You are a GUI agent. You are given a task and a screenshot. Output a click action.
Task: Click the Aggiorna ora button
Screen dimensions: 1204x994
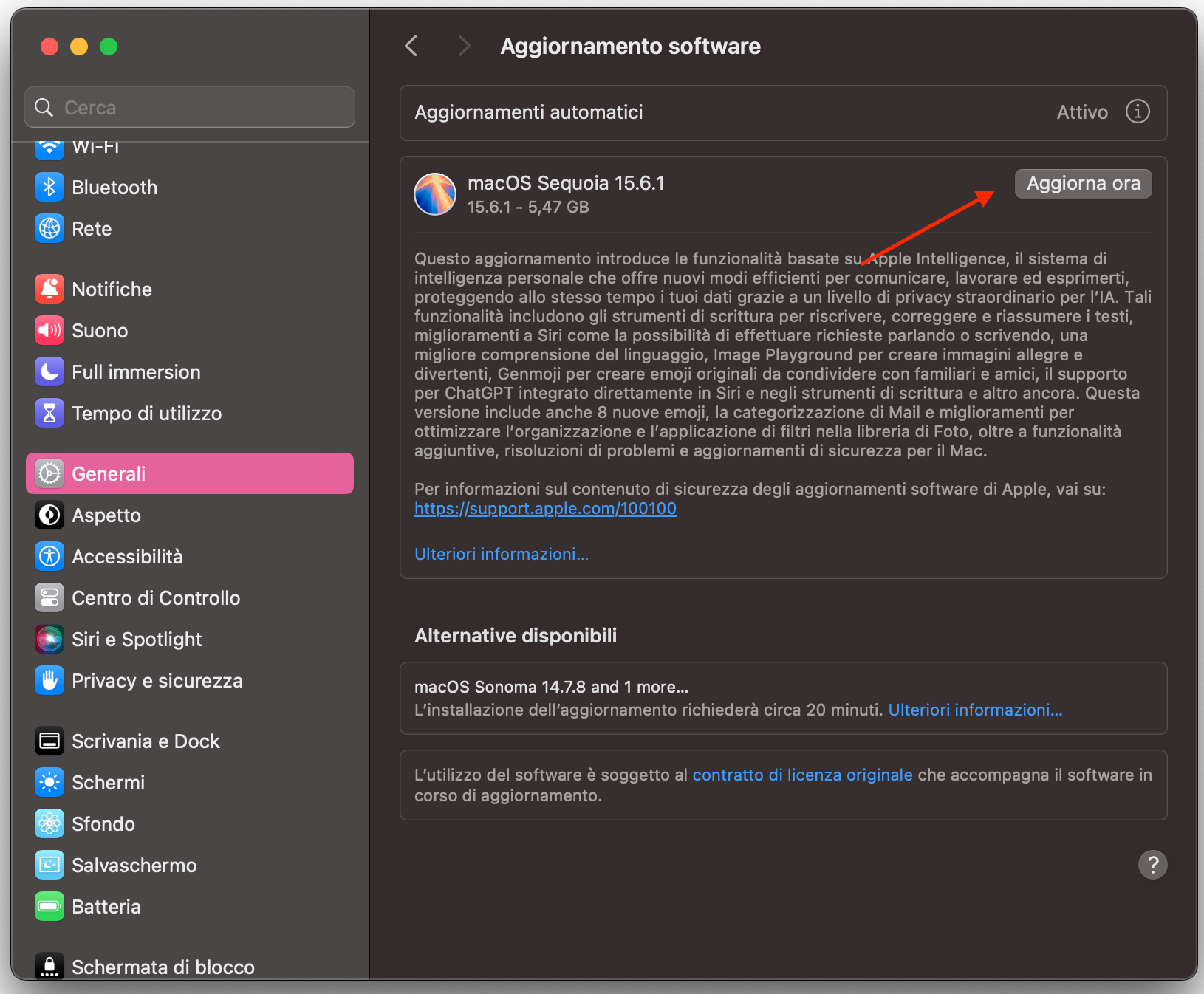[x=1083, y=183]
